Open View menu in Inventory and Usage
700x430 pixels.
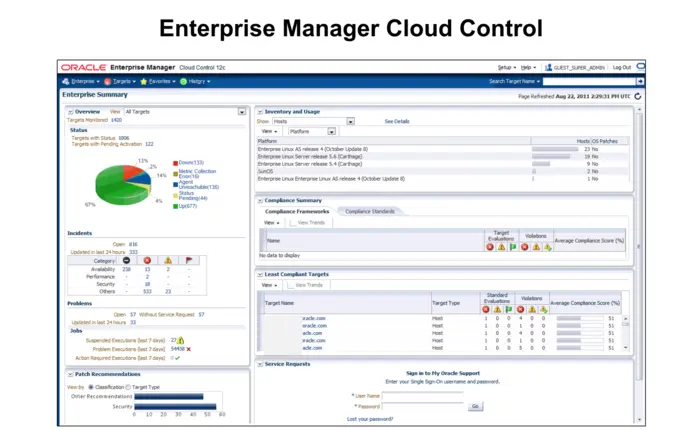point(269,132)
